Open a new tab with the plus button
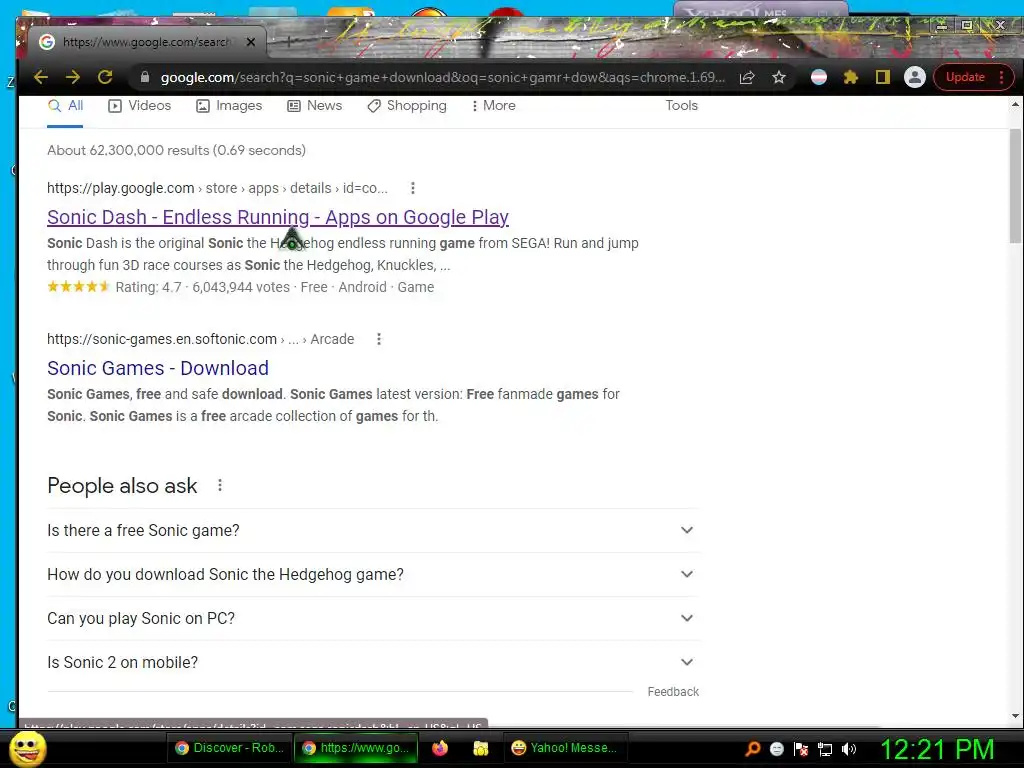The height and width of the screenshot is (768, 1024). (289, 42)
